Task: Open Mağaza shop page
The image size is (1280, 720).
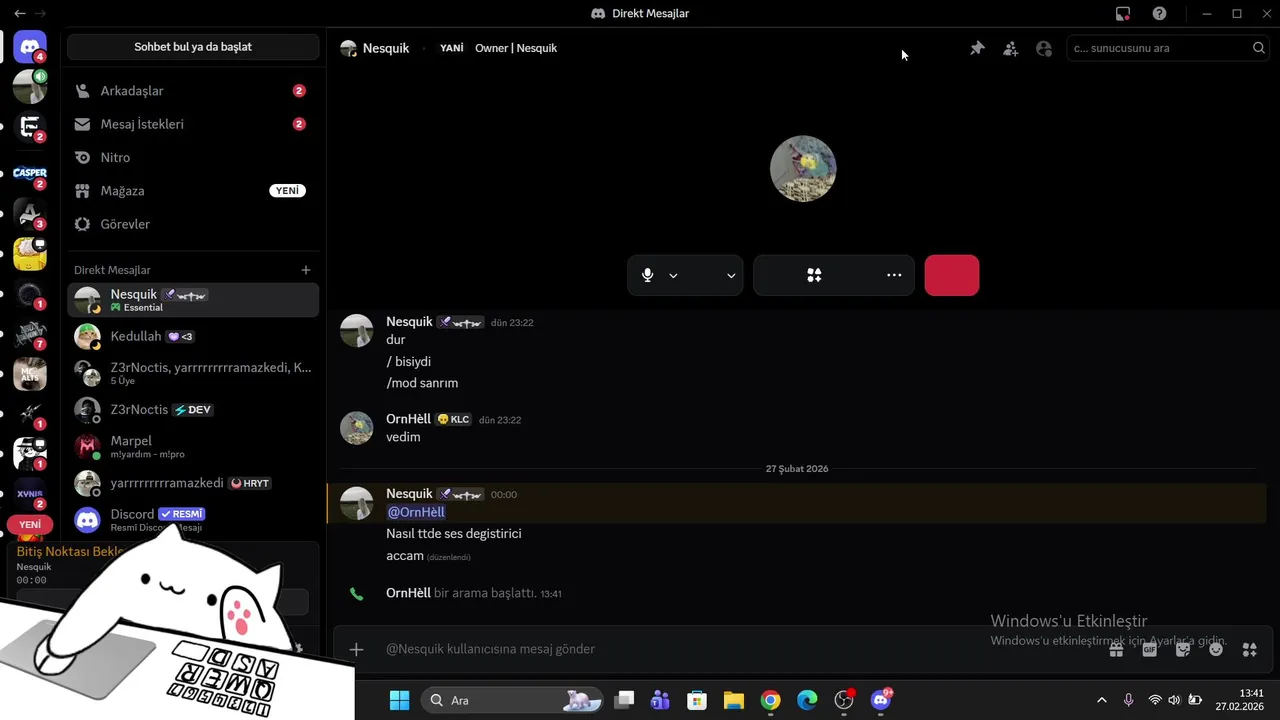Action: (x=193, y=191)
